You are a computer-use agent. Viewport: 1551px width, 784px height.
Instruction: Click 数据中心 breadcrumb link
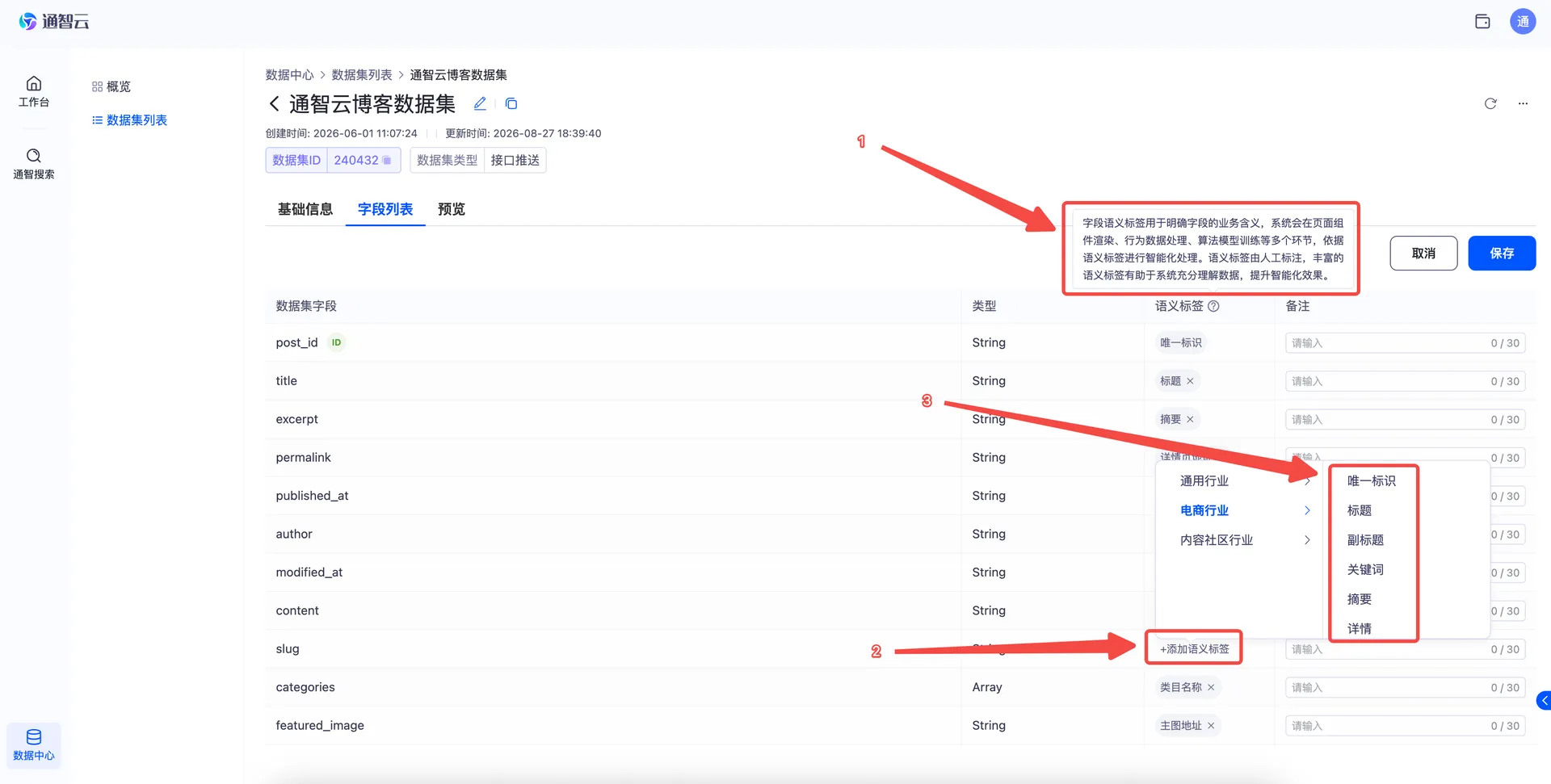[x=289, y=74]
